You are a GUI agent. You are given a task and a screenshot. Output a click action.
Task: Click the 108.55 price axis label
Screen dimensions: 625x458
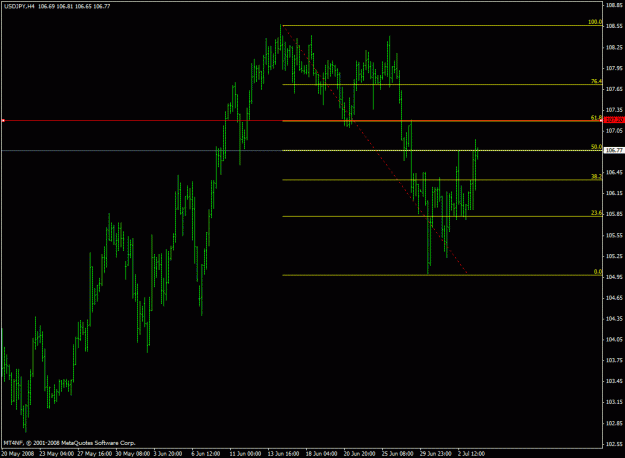[x=614, y=26]
